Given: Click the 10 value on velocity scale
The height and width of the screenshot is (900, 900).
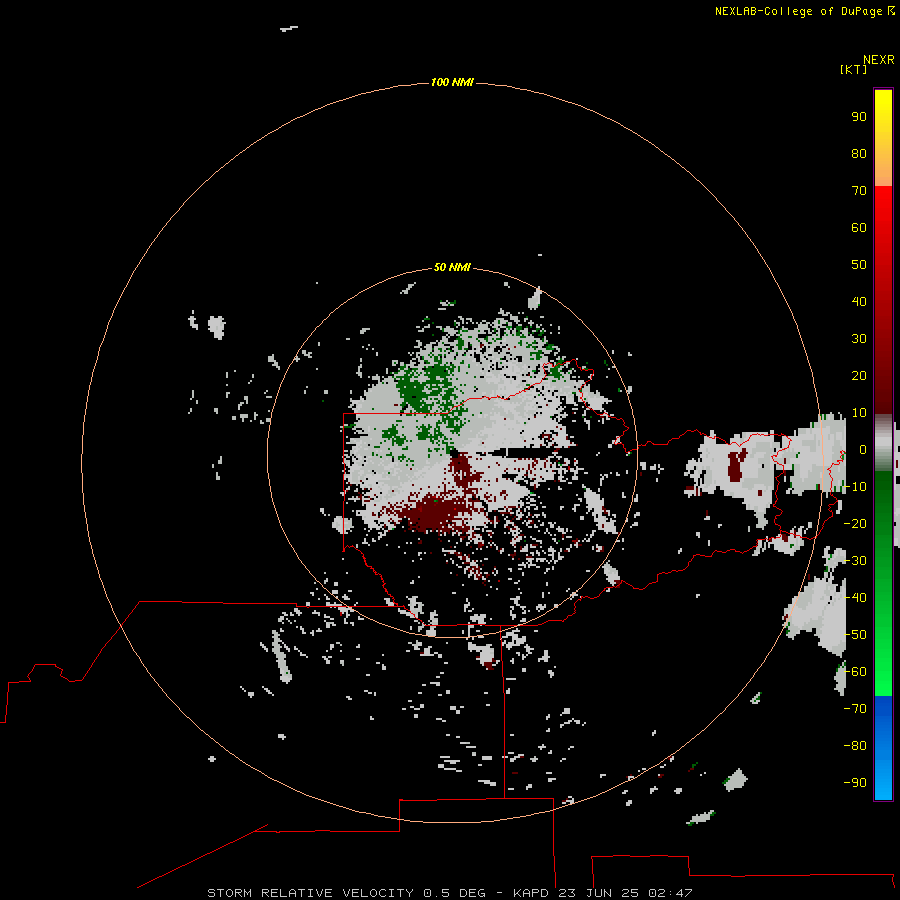Looking at the screenshot, I should (859, 413).
